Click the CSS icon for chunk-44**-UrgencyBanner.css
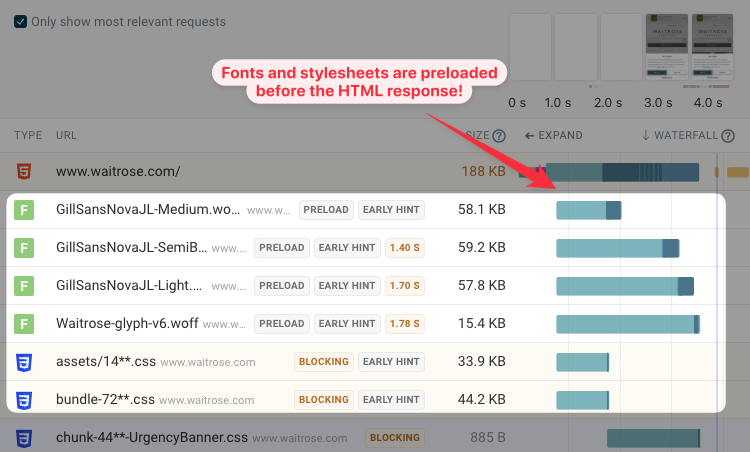 [23, 438]
